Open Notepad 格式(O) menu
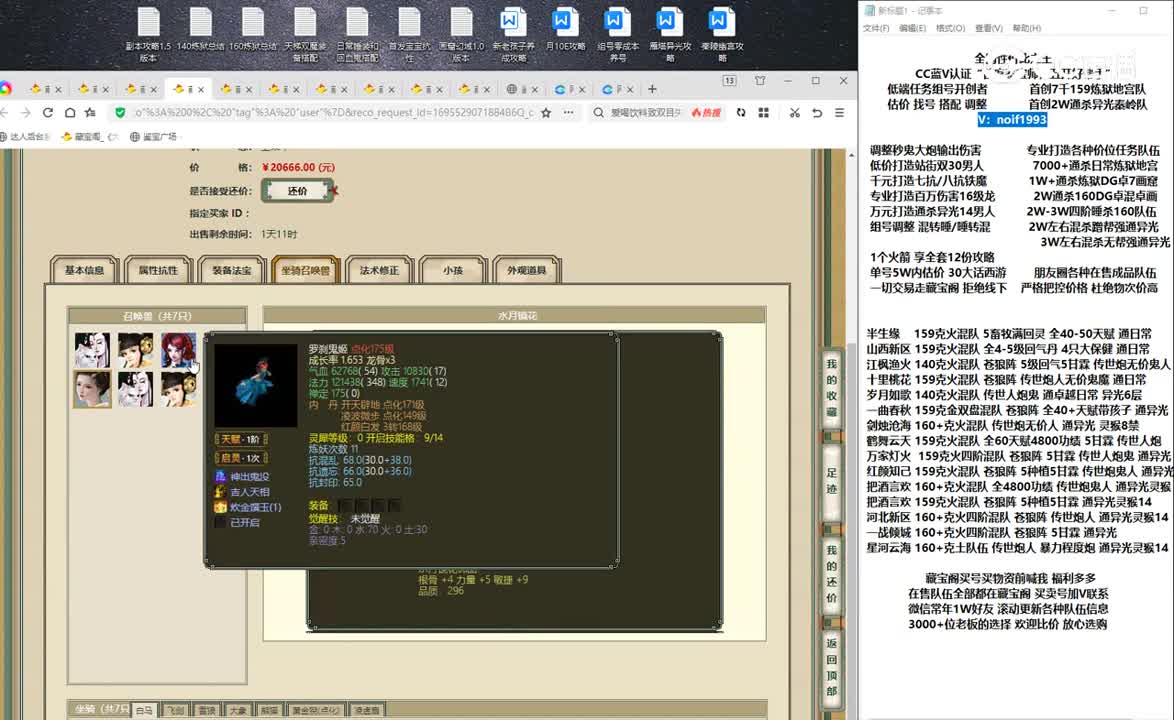The image size is (1174, 720). coord(950,28)
